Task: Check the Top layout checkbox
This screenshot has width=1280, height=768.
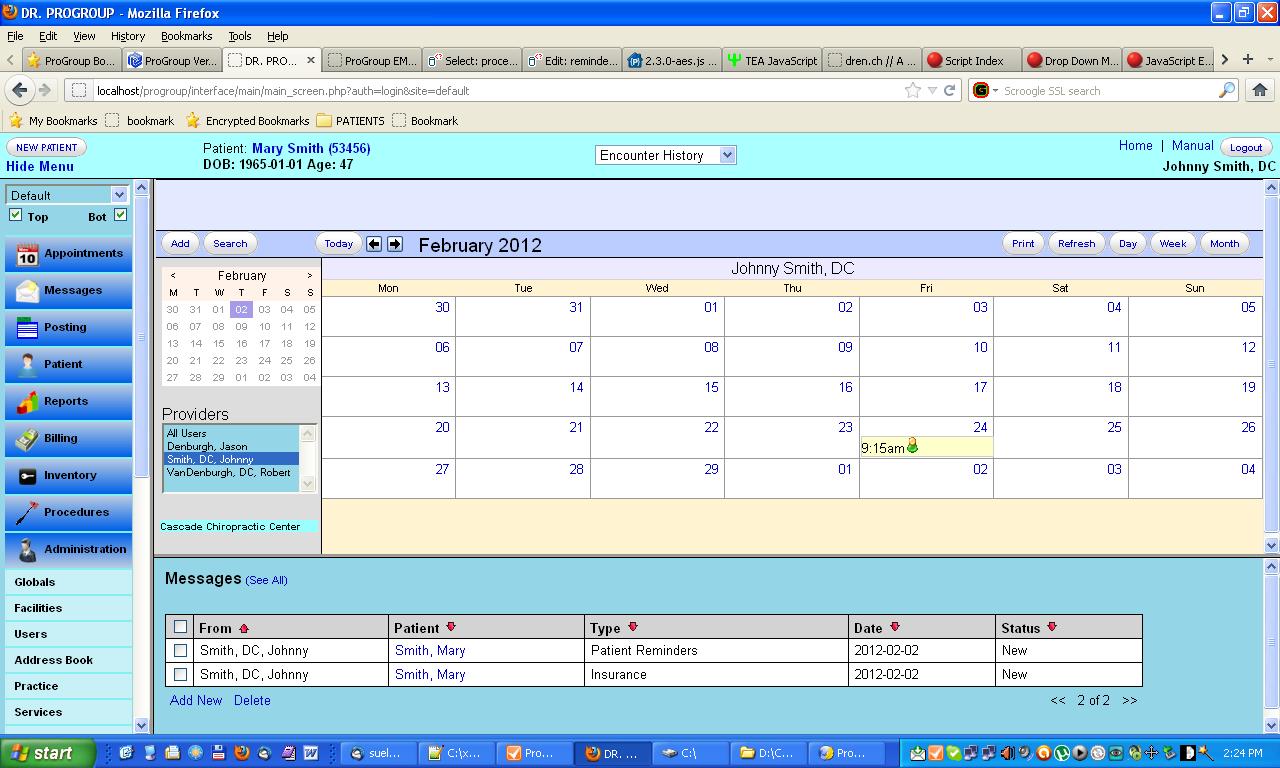Action: tap(17, 214)
